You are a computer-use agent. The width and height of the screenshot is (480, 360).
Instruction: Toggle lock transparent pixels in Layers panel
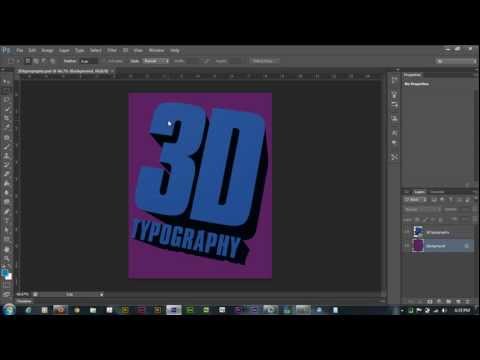click(x=417, y=220)
